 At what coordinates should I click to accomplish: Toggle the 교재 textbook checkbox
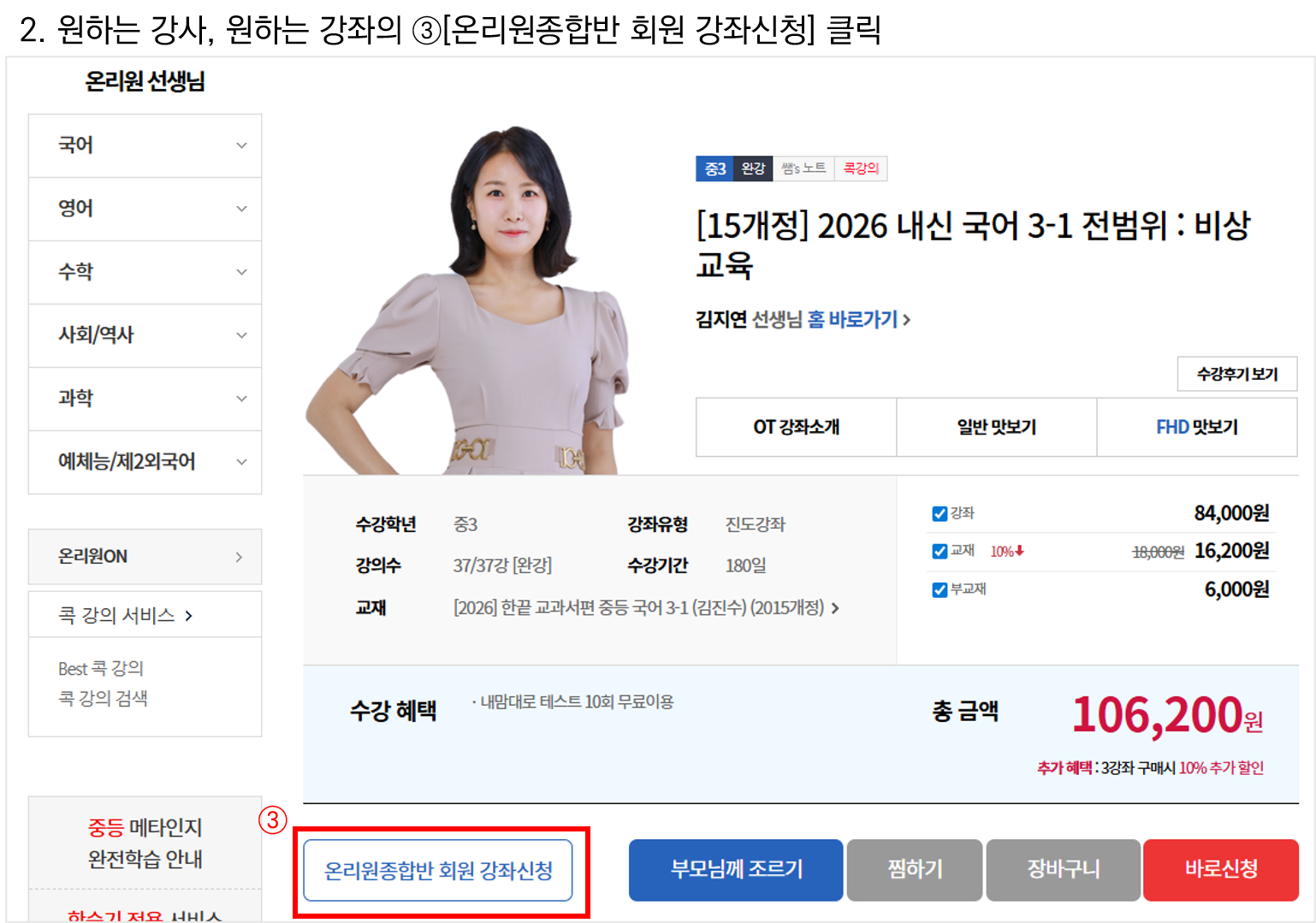coord(940,551)
